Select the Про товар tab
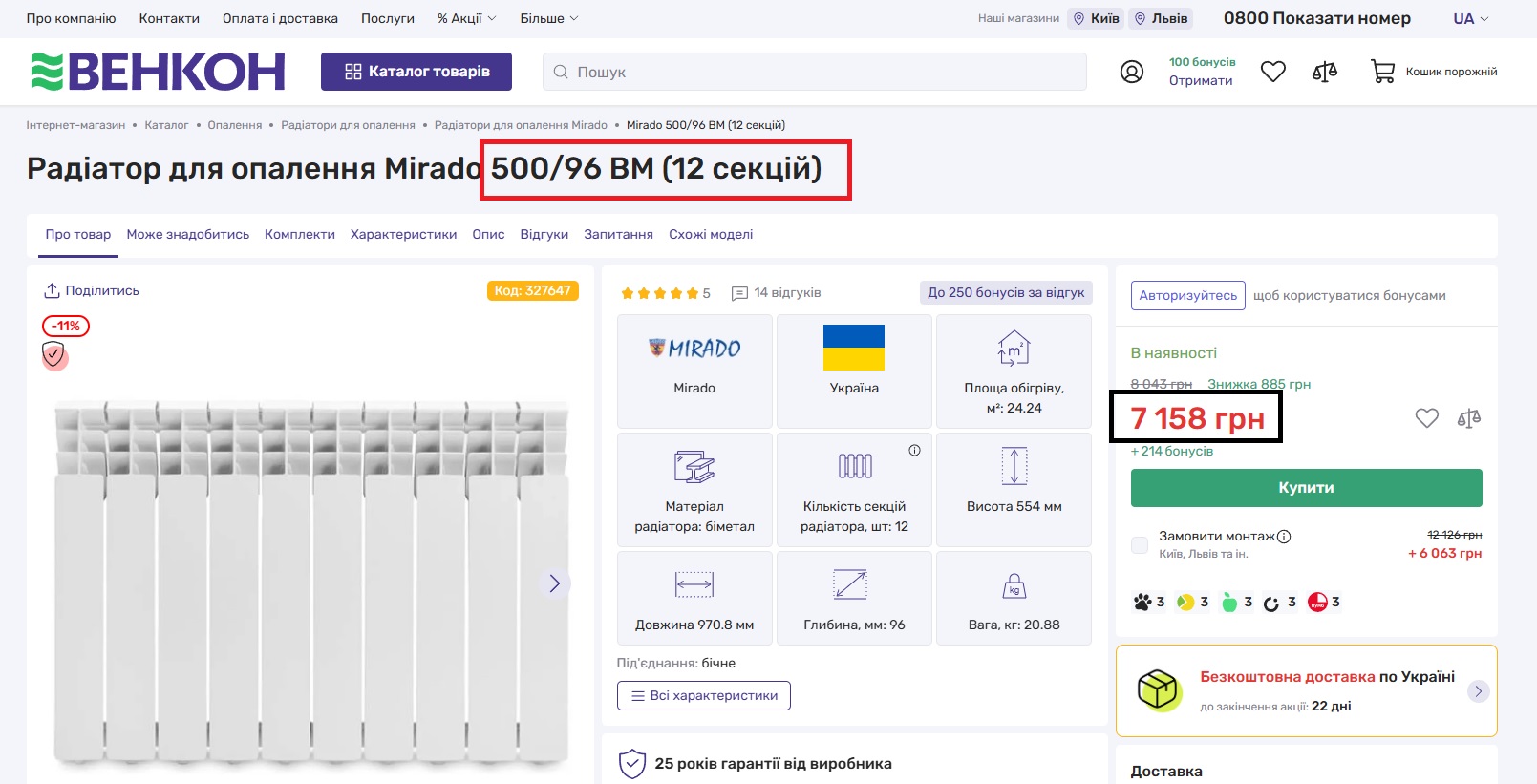The width and height of the screenshot is (1537, 784). click(x=78, y=234)
